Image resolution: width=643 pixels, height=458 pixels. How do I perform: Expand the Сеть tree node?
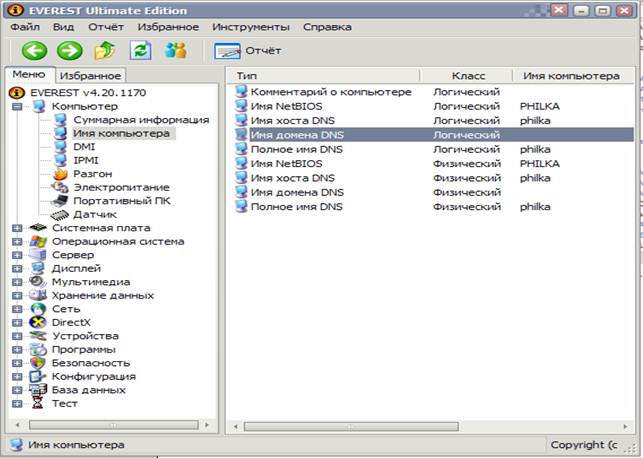tap(17, 310)
